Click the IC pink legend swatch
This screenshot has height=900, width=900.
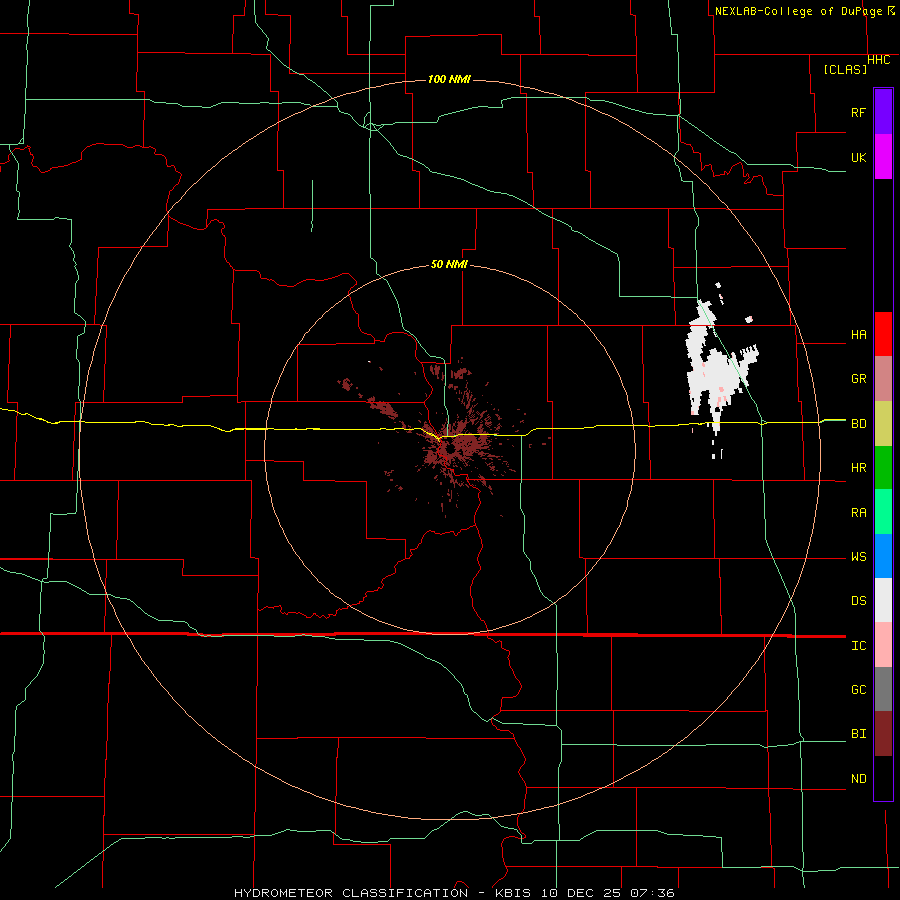(x=883, y=645)
